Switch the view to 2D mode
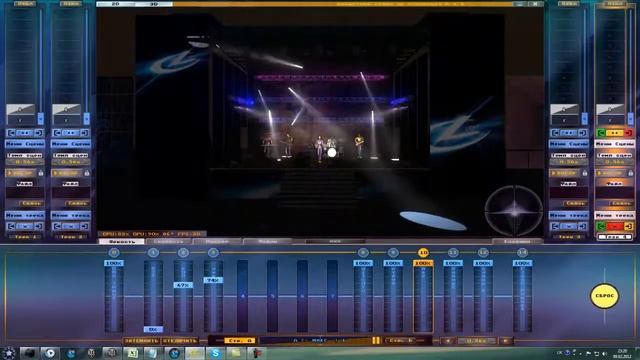The height and width of the screenshot is (360, 640). pos(116,4)
